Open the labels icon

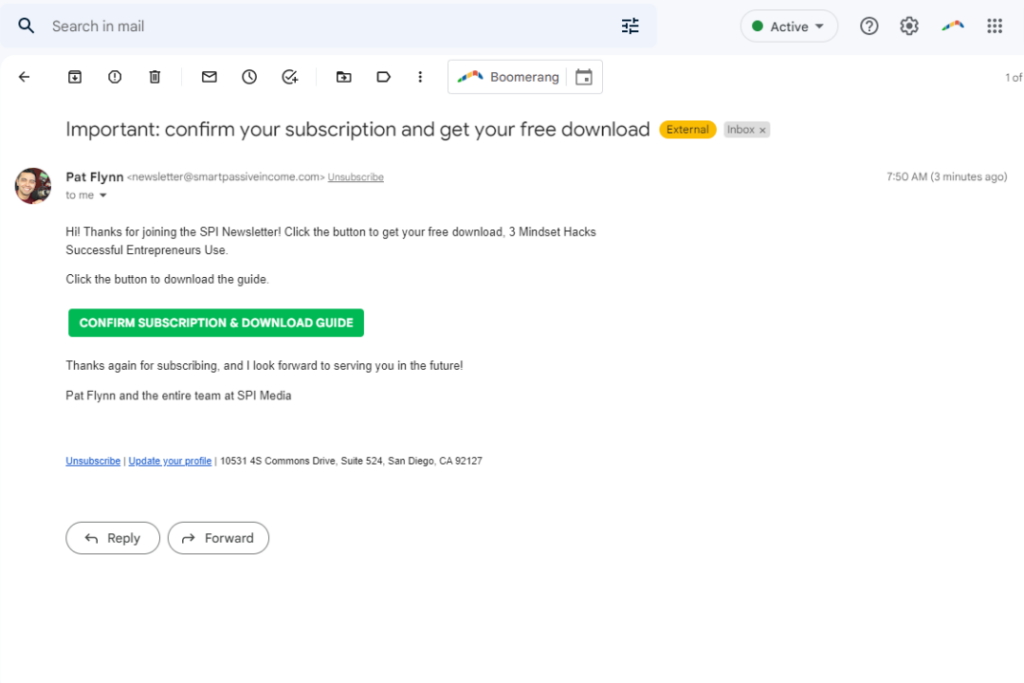383,77
